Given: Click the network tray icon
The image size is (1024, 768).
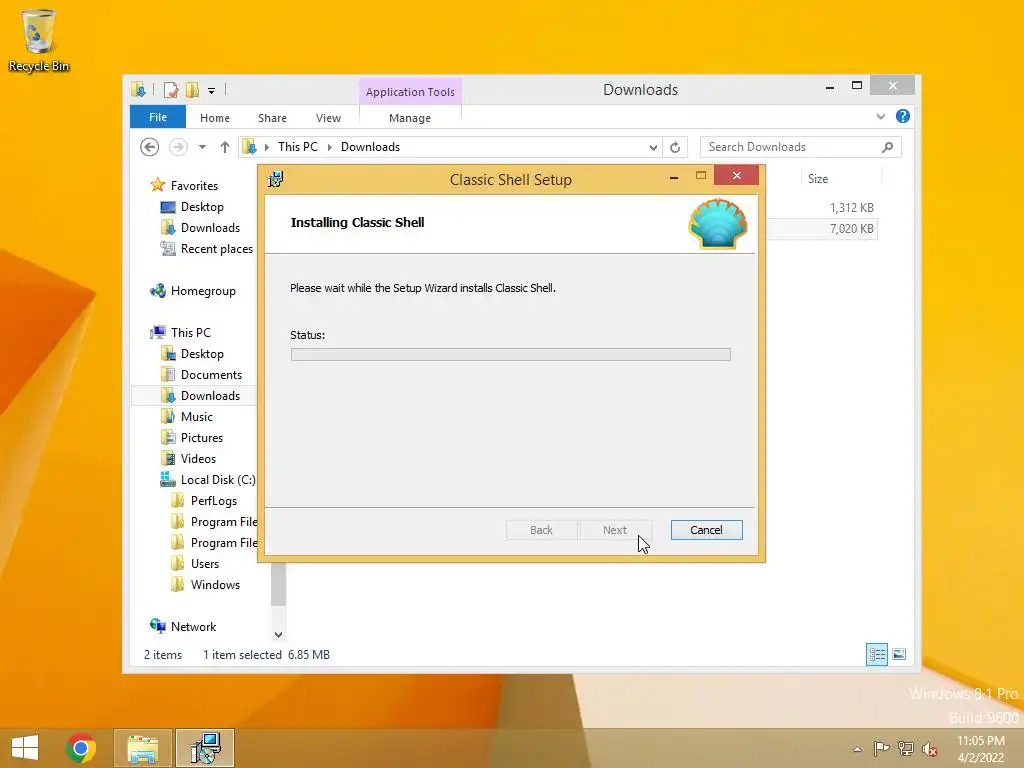Looking at the screenshot, I should click(906, 749).
